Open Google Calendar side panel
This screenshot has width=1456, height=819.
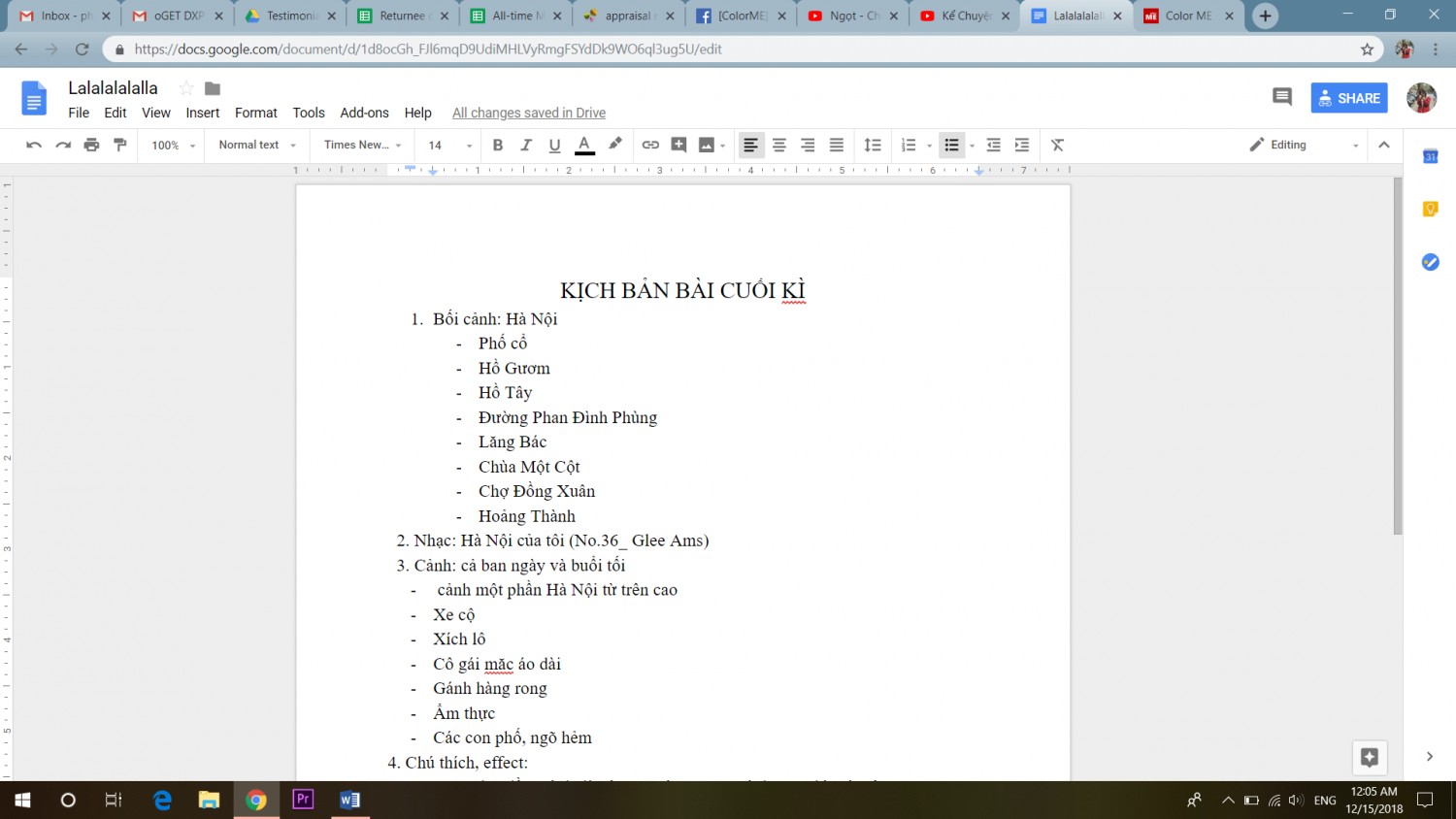1430,156
